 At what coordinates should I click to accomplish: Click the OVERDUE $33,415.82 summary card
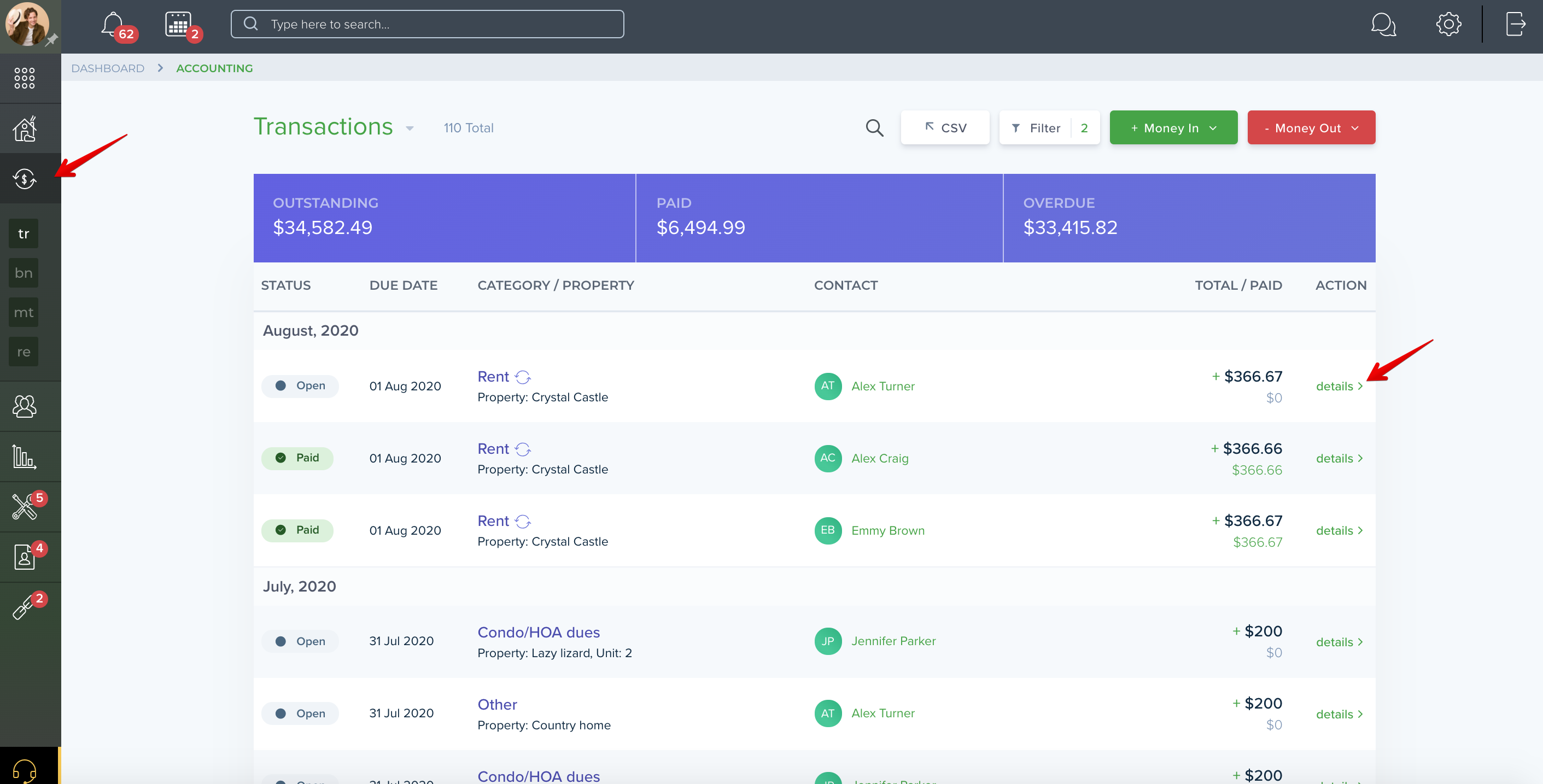click(1189, 218)
